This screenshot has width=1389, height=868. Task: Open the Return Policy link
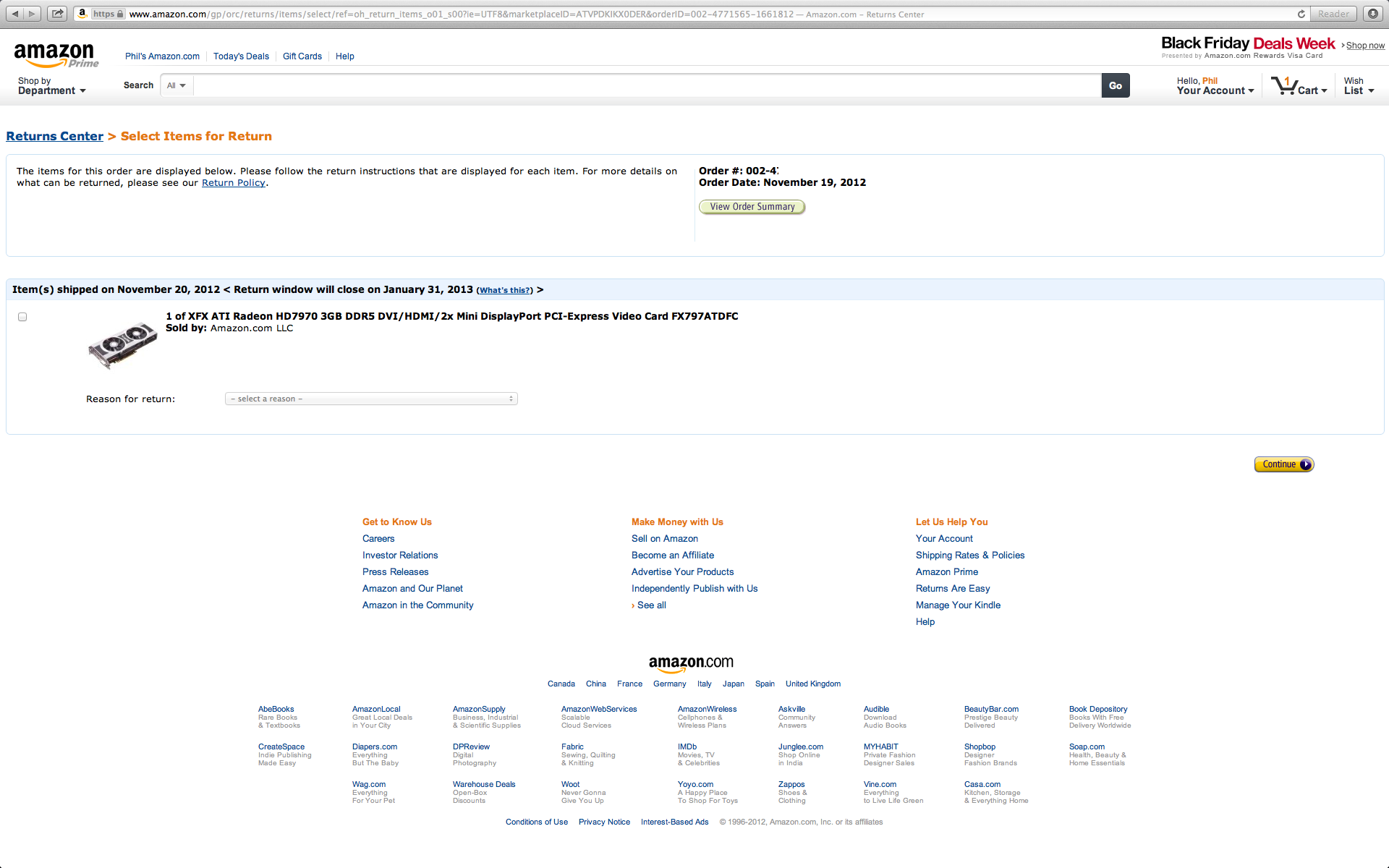(233, 183)
